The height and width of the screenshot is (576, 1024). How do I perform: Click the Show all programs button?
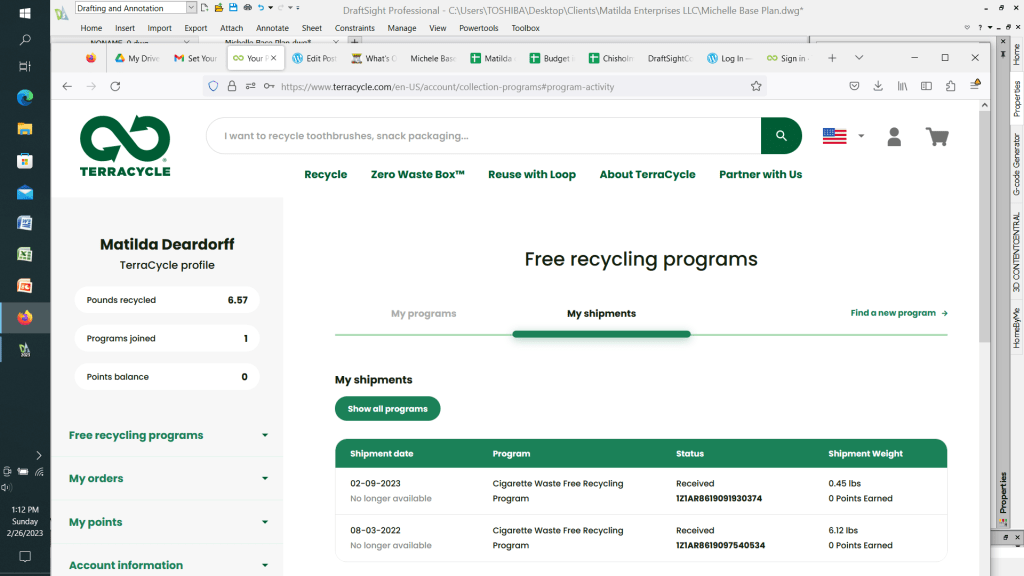coord(387,409)
